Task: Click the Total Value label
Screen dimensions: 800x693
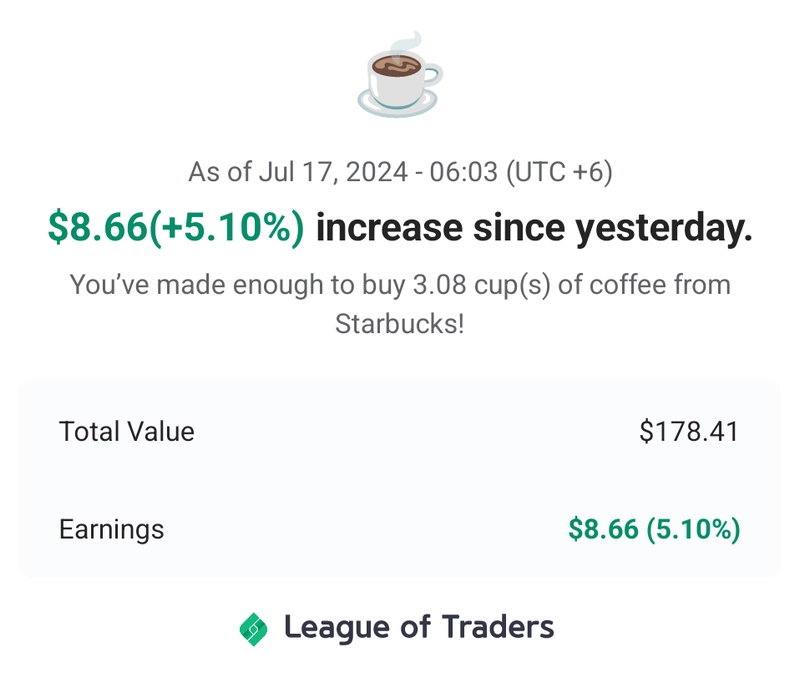Action: coord(127,432)
